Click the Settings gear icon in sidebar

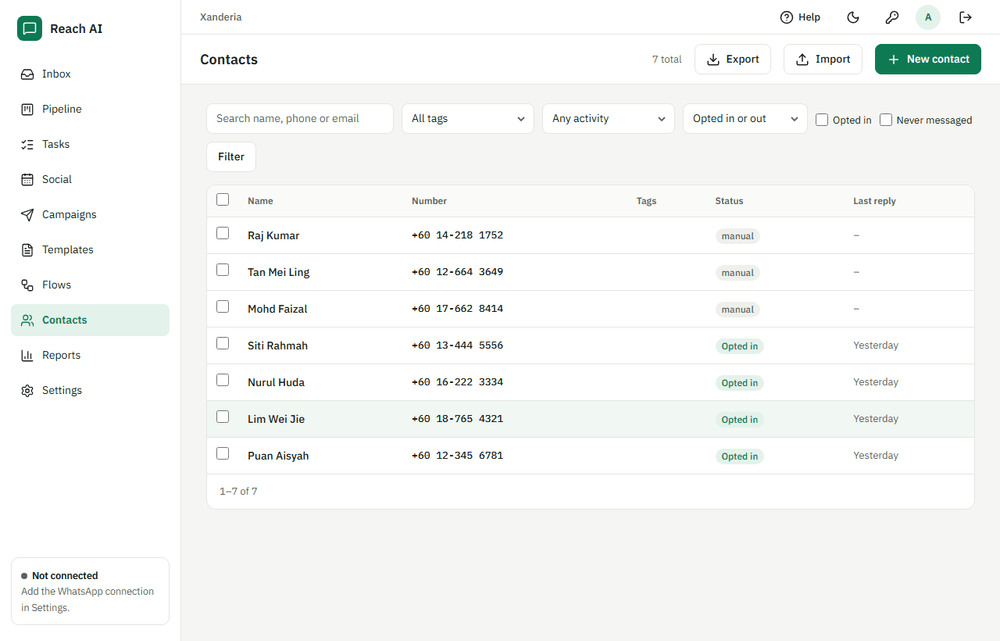[27, 390]
